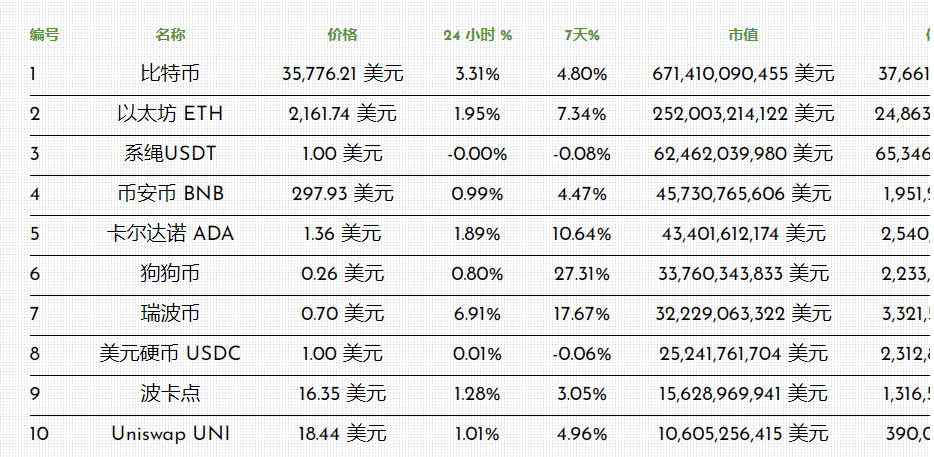Select market cap 671,410,090,455 美元 cell

743,74
